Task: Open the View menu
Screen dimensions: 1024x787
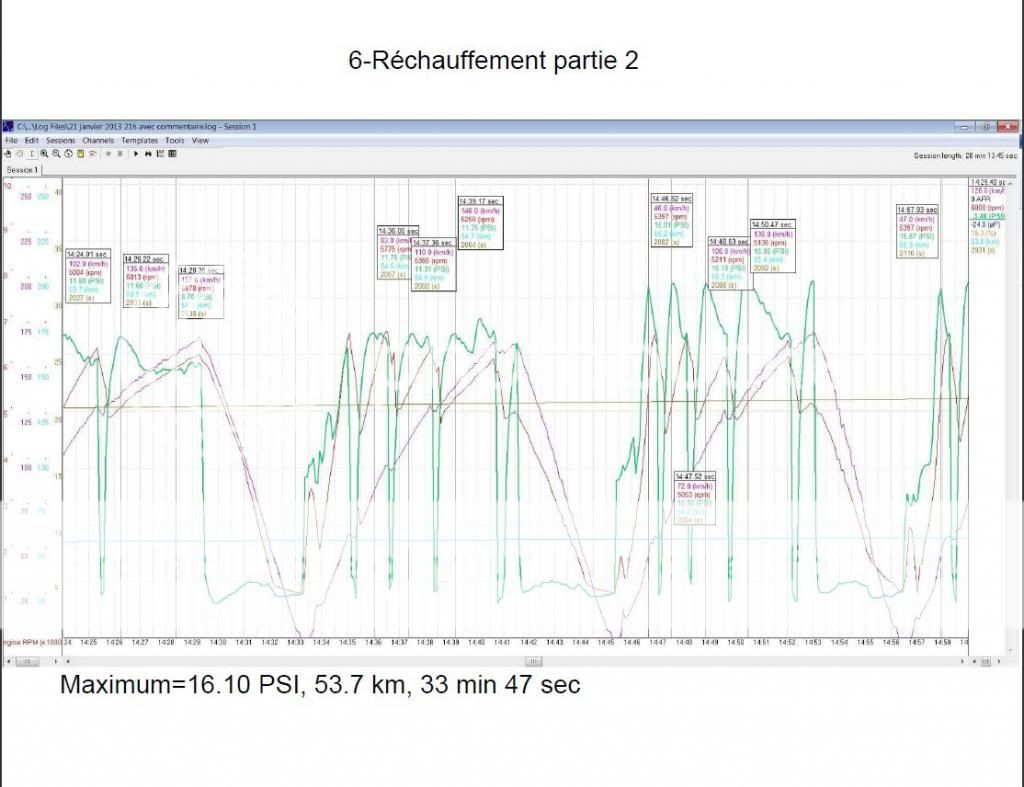Action: [x=200, y=141]
